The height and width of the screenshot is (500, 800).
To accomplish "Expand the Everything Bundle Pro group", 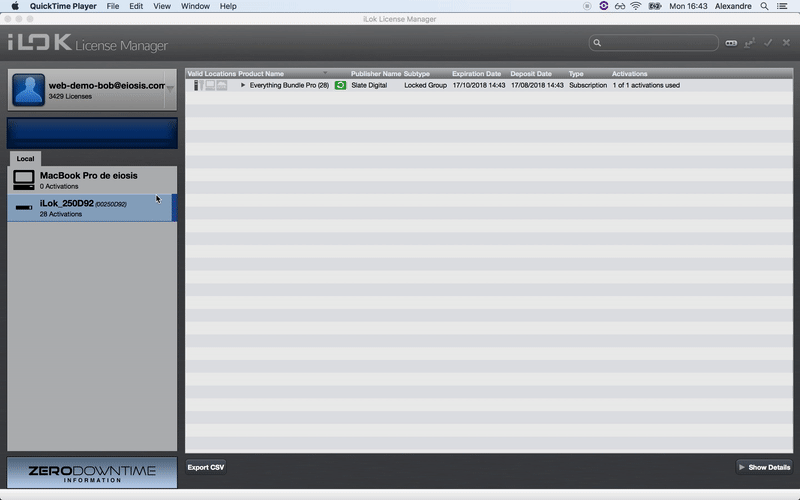I will point(243,85).
